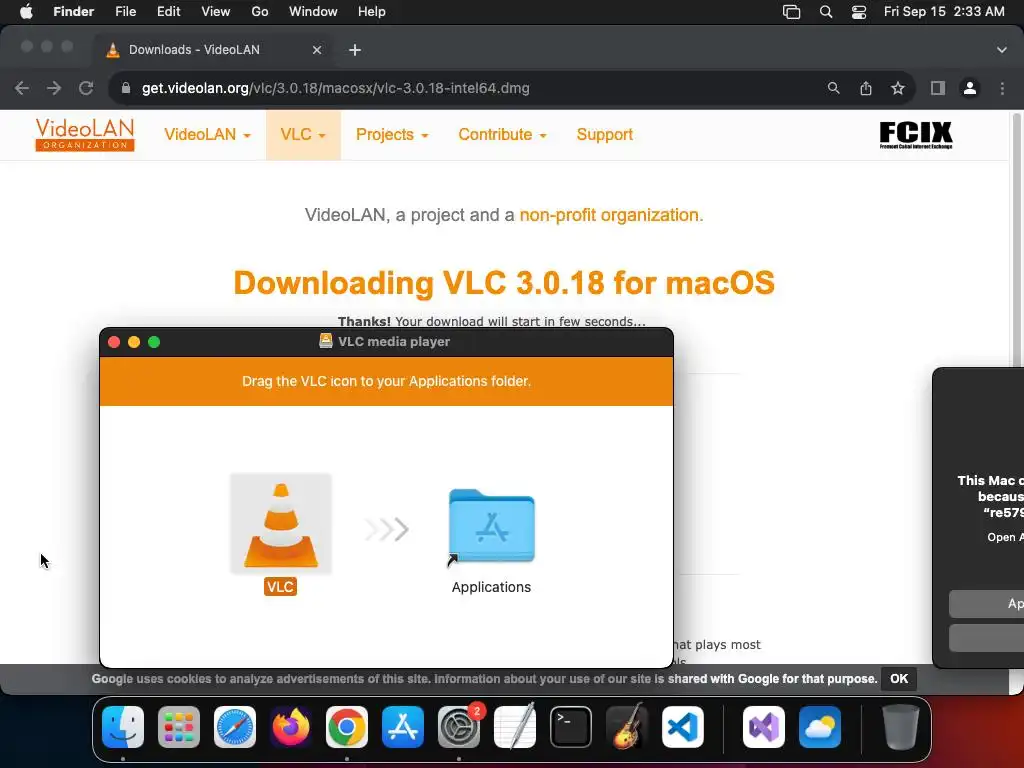Open Chrome tab search chevron
Viewport: 1024px width, 768px height.
[1002, 50]
